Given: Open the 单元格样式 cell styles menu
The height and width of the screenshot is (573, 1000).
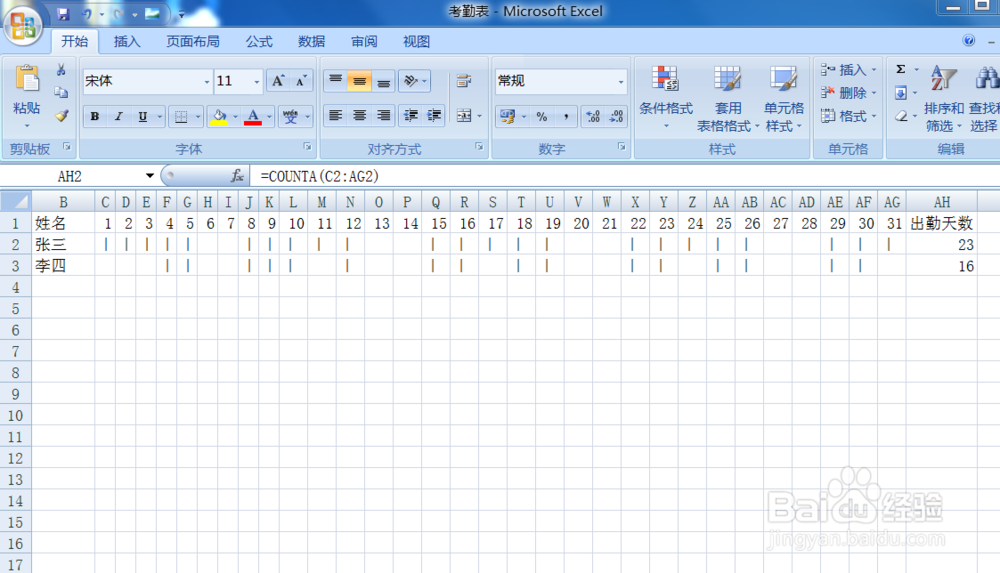Looking at the screenshot, I should [x=784, y=98].
